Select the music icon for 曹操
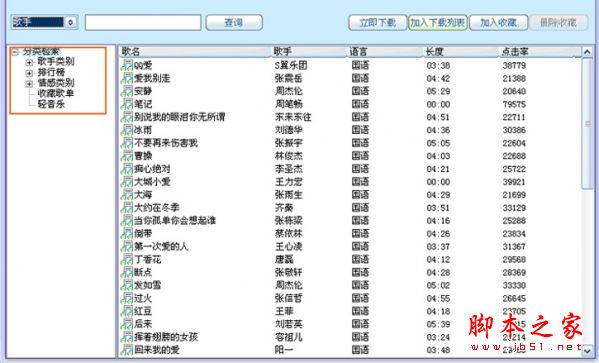The image size is (599, 363). coord(127,156)
